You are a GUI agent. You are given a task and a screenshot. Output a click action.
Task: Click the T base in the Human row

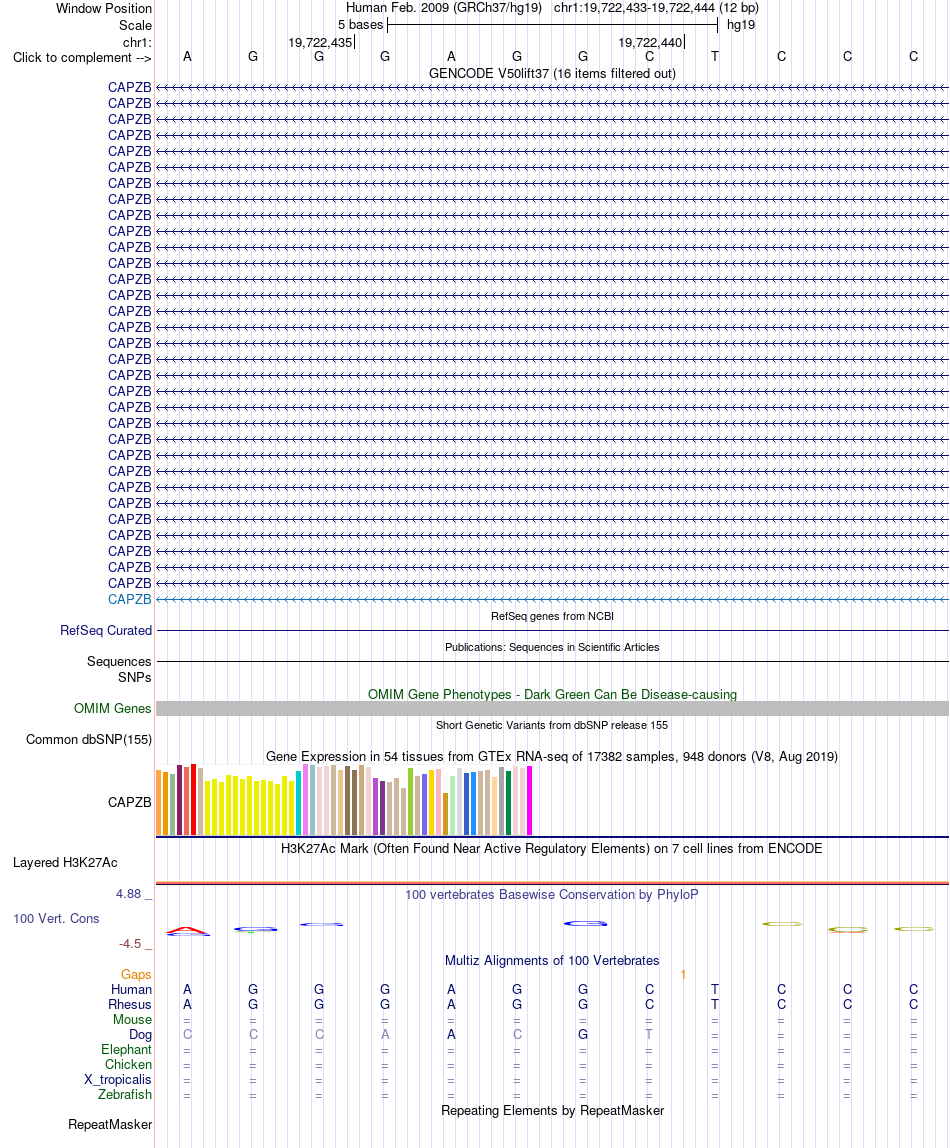point(715,990)
